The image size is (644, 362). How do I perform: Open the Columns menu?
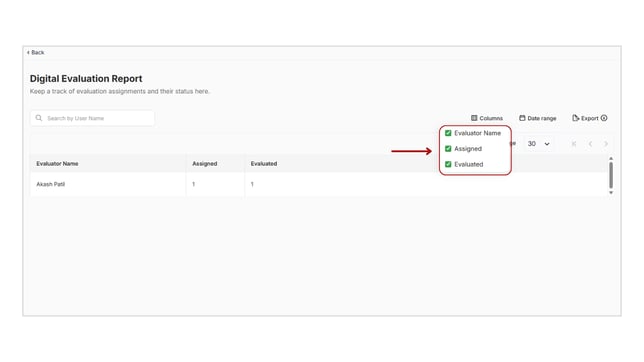tap(487, 118)
